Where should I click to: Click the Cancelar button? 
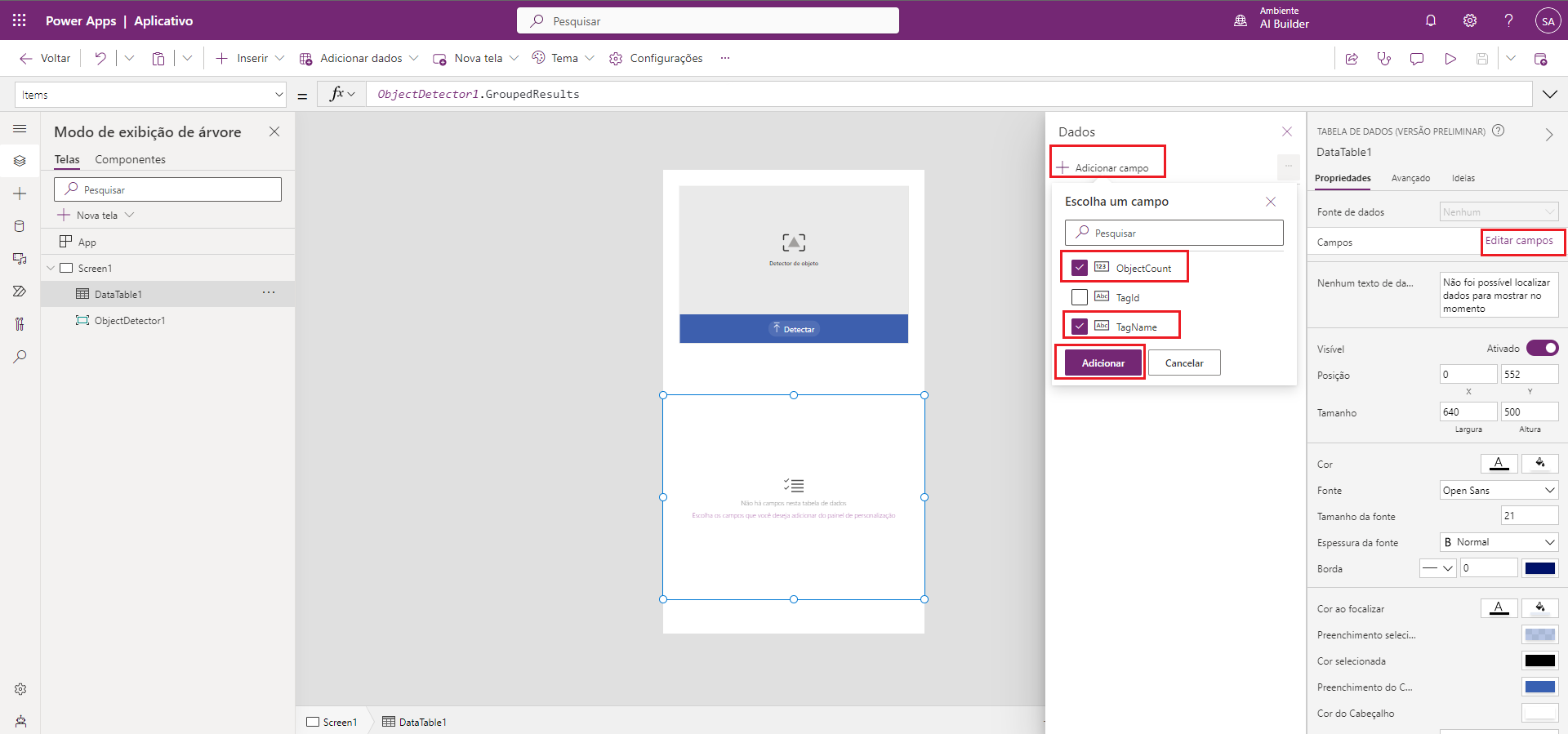(1184, 363)
